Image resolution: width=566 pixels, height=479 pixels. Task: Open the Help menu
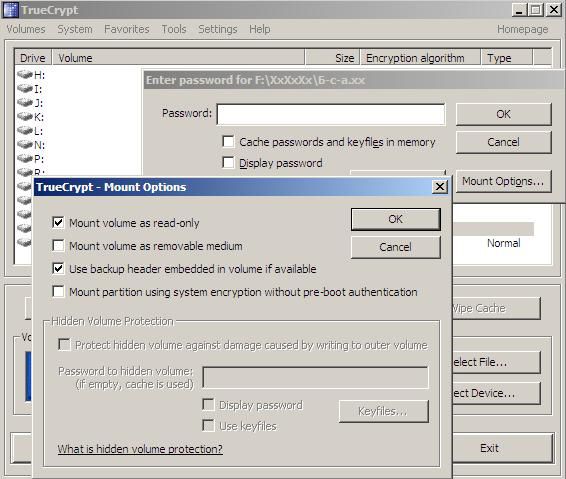point(260,29)
